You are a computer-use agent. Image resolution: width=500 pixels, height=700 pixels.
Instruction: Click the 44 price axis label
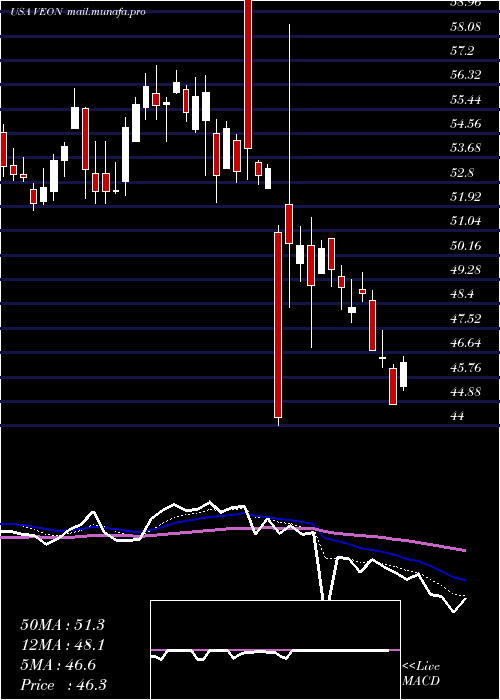click(x=458, y=416)
